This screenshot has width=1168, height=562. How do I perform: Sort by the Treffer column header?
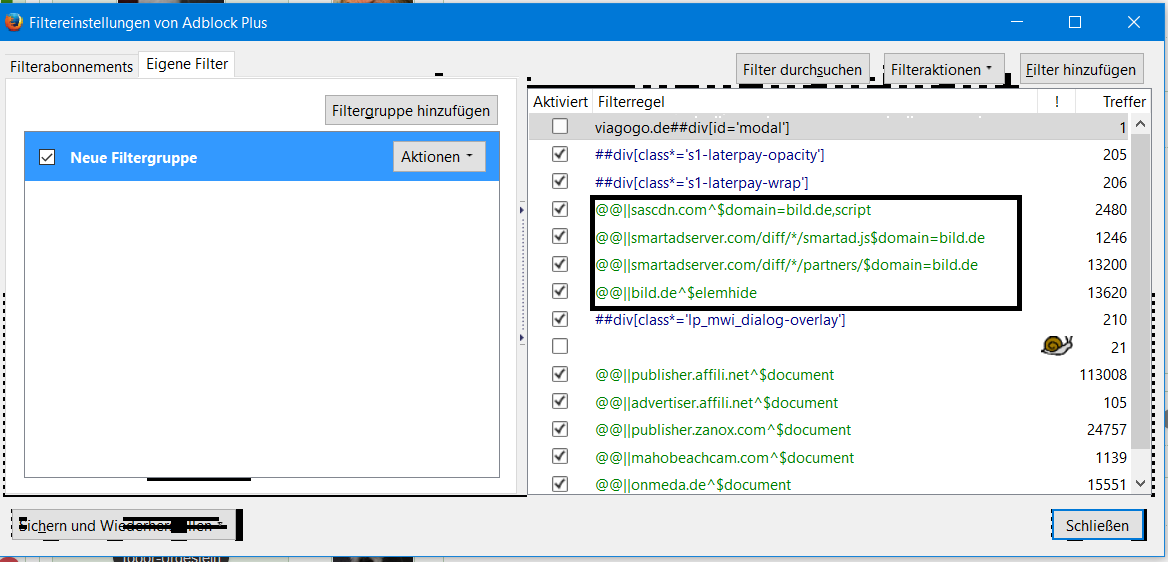(1113, 101)
